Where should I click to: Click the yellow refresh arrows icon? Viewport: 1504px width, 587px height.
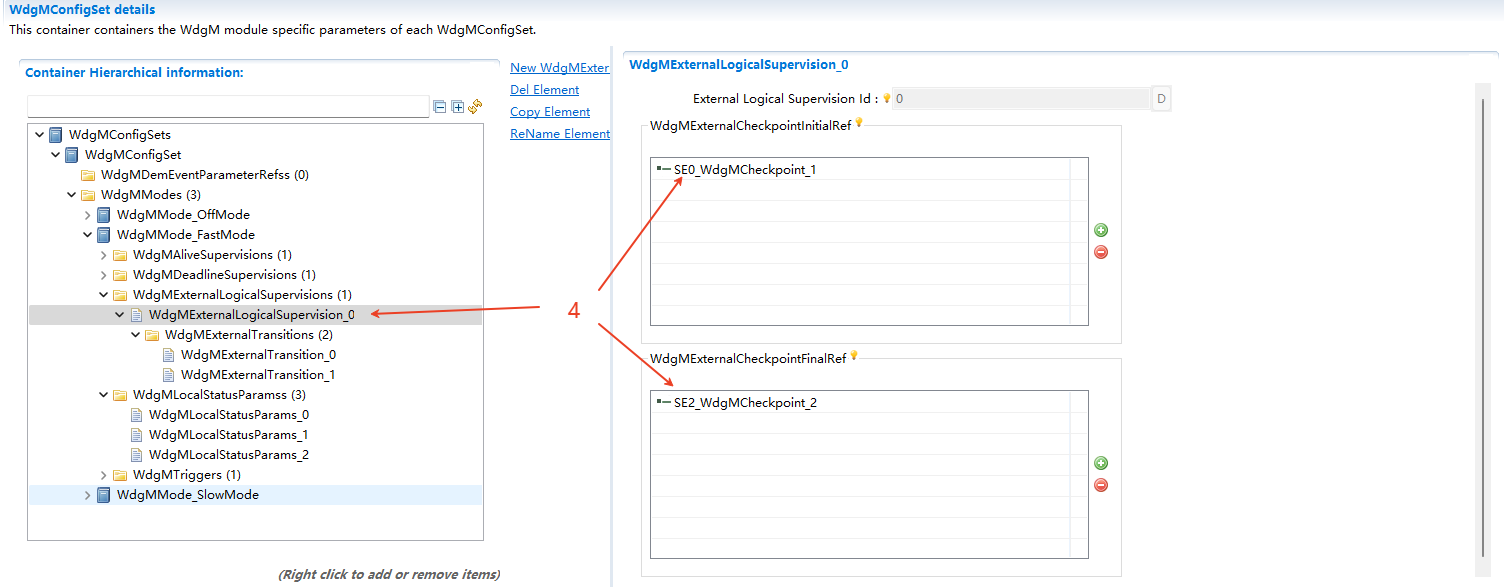point(476,107)
